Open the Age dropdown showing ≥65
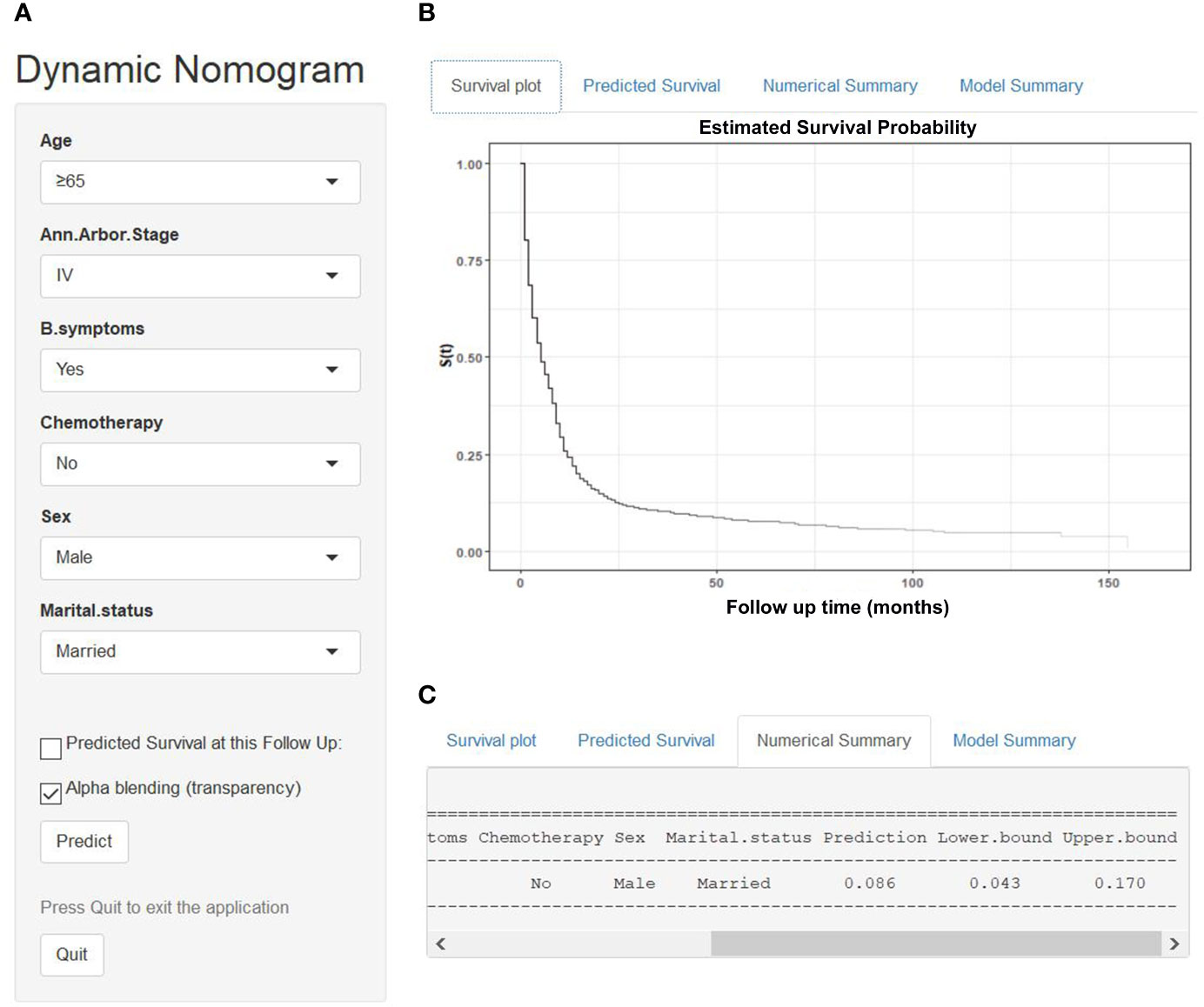The width and height of the screenshot is (1204, 1007). tap(200, 182)
